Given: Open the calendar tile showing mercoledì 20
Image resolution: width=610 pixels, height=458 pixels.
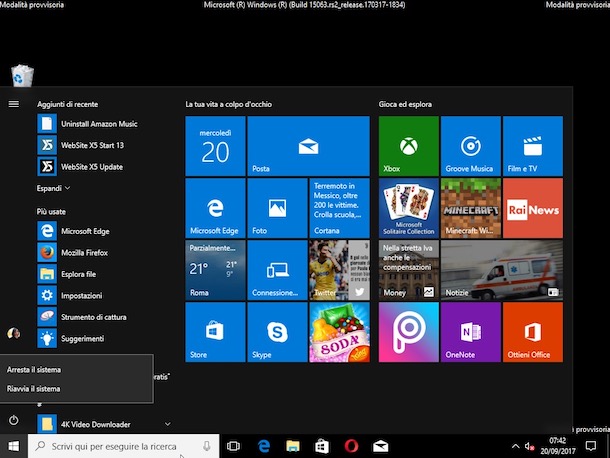Looking at the screenshot, I should click(x=215, y=146).
